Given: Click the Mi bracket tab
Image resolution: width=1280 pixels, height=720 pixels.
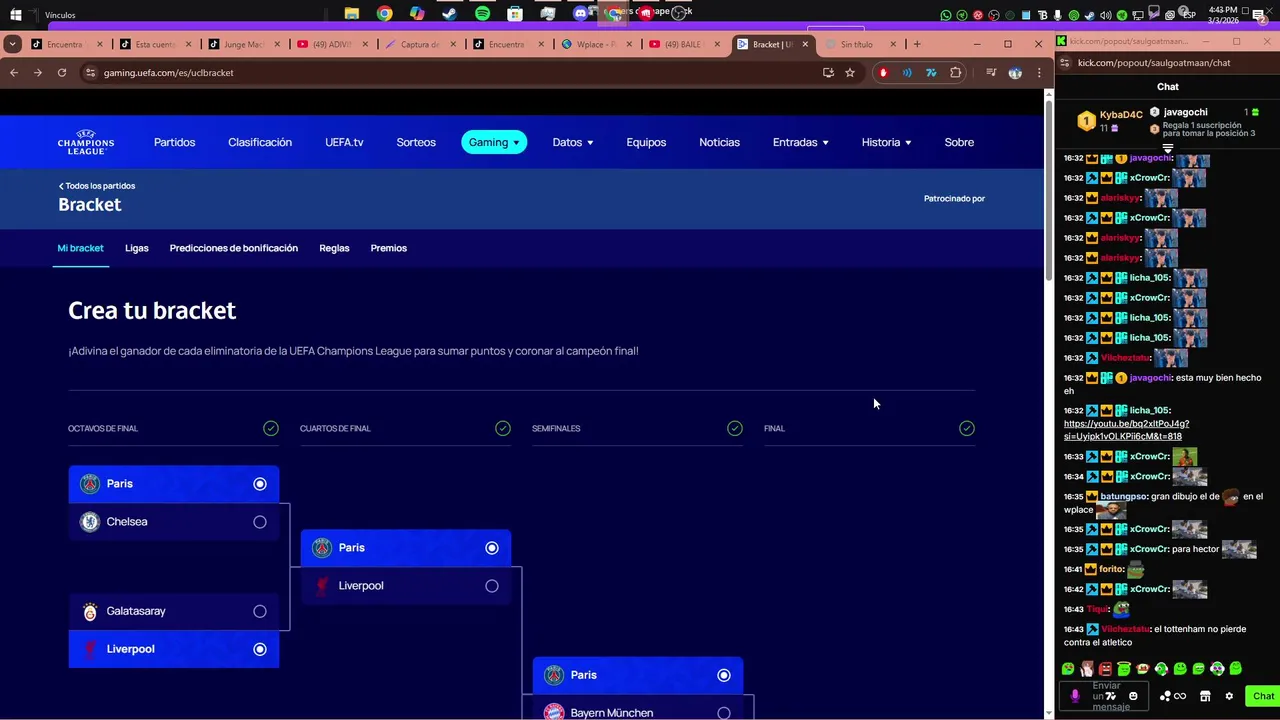Looking at the screenshot, I should click(80, 248).
